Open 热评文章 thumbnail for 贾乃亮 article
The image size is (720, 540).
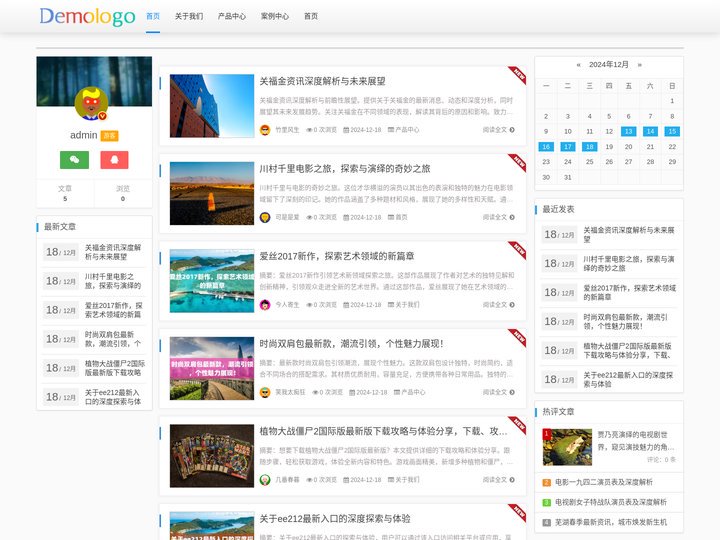click(x=567, y=447)
